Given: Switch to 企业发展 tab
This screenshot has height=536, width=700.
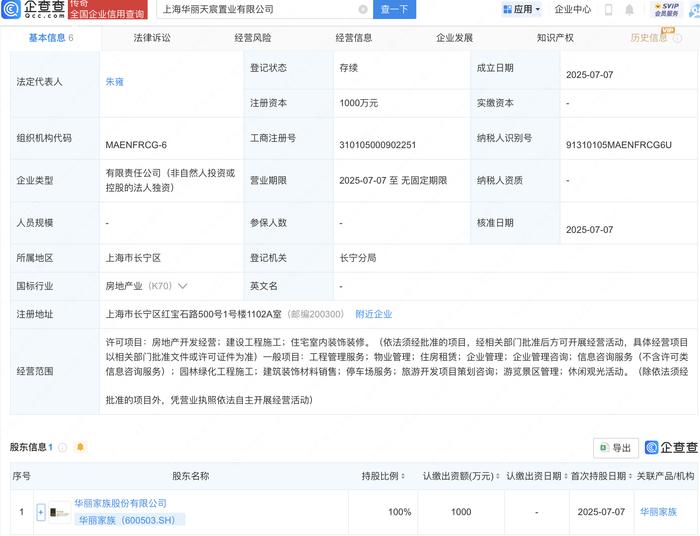Looking at the screenshot, I should (454, 38).
